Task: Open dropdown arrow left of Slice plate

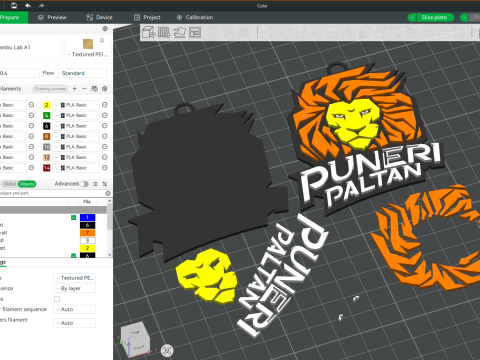Action: tap(412, 17)
